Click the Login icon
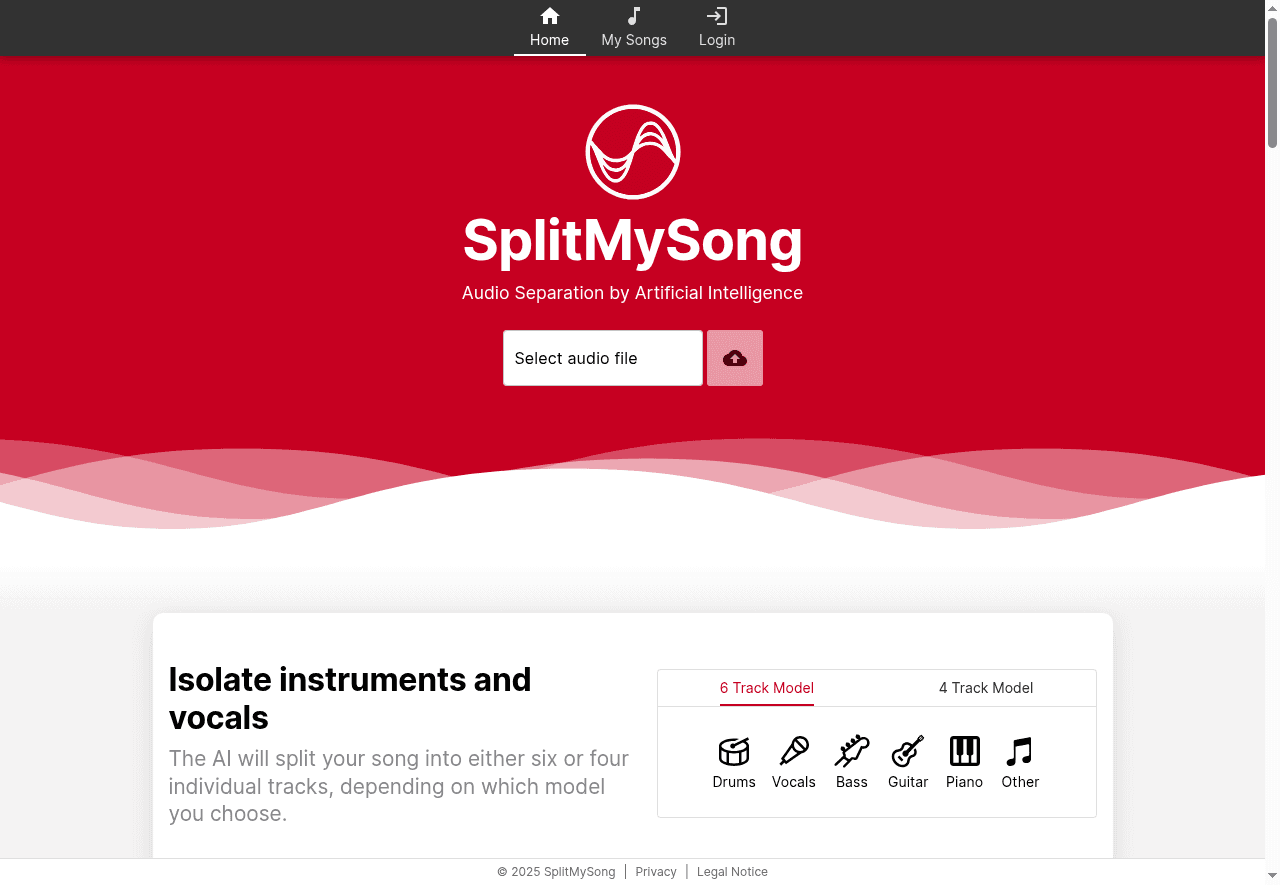Image resolution: width=1280 pixels, height=885 pixels. pyautogui.click(x=717, y=16)
